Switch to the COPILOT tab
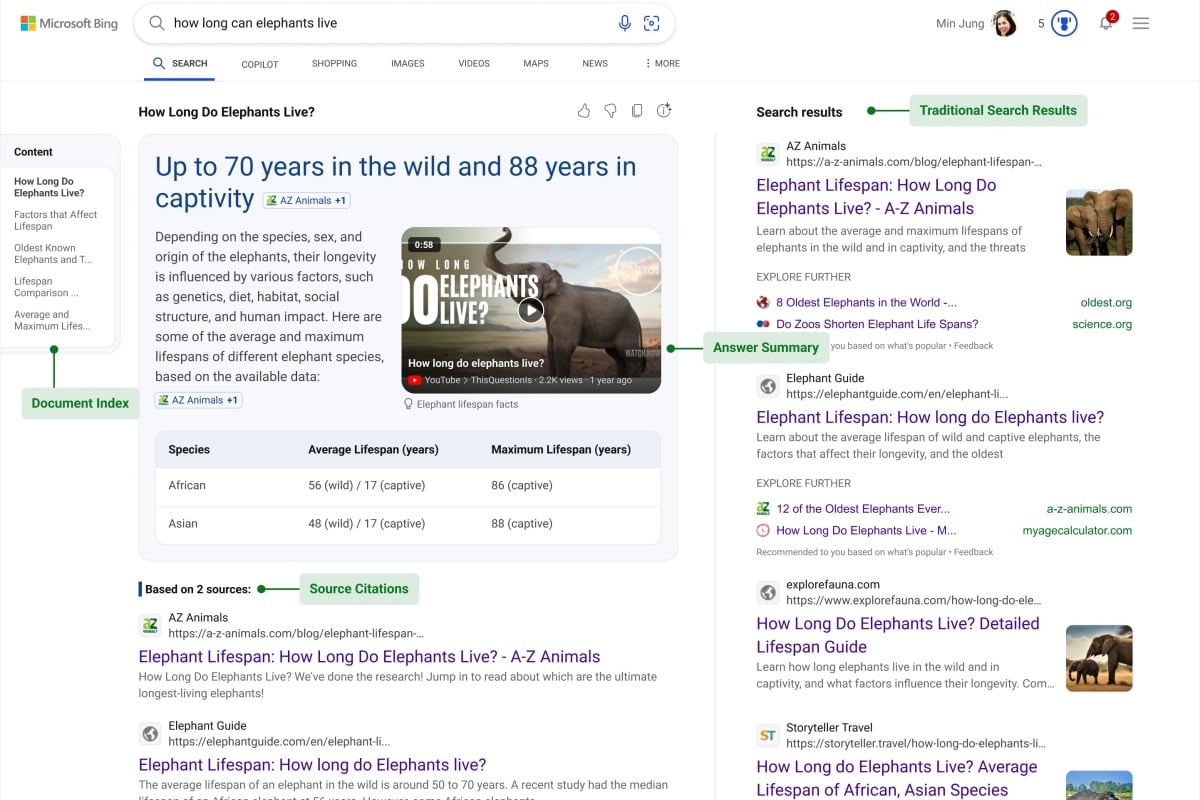The width and height of the screenshot is (1200, 800). pyautogui.click(x=260, y=64)
